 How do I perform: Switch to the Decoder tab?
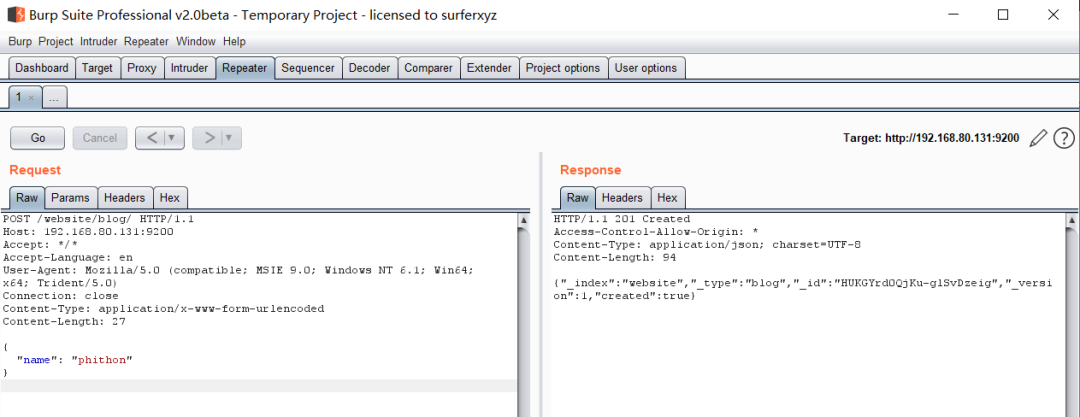(x=369, y=68)
